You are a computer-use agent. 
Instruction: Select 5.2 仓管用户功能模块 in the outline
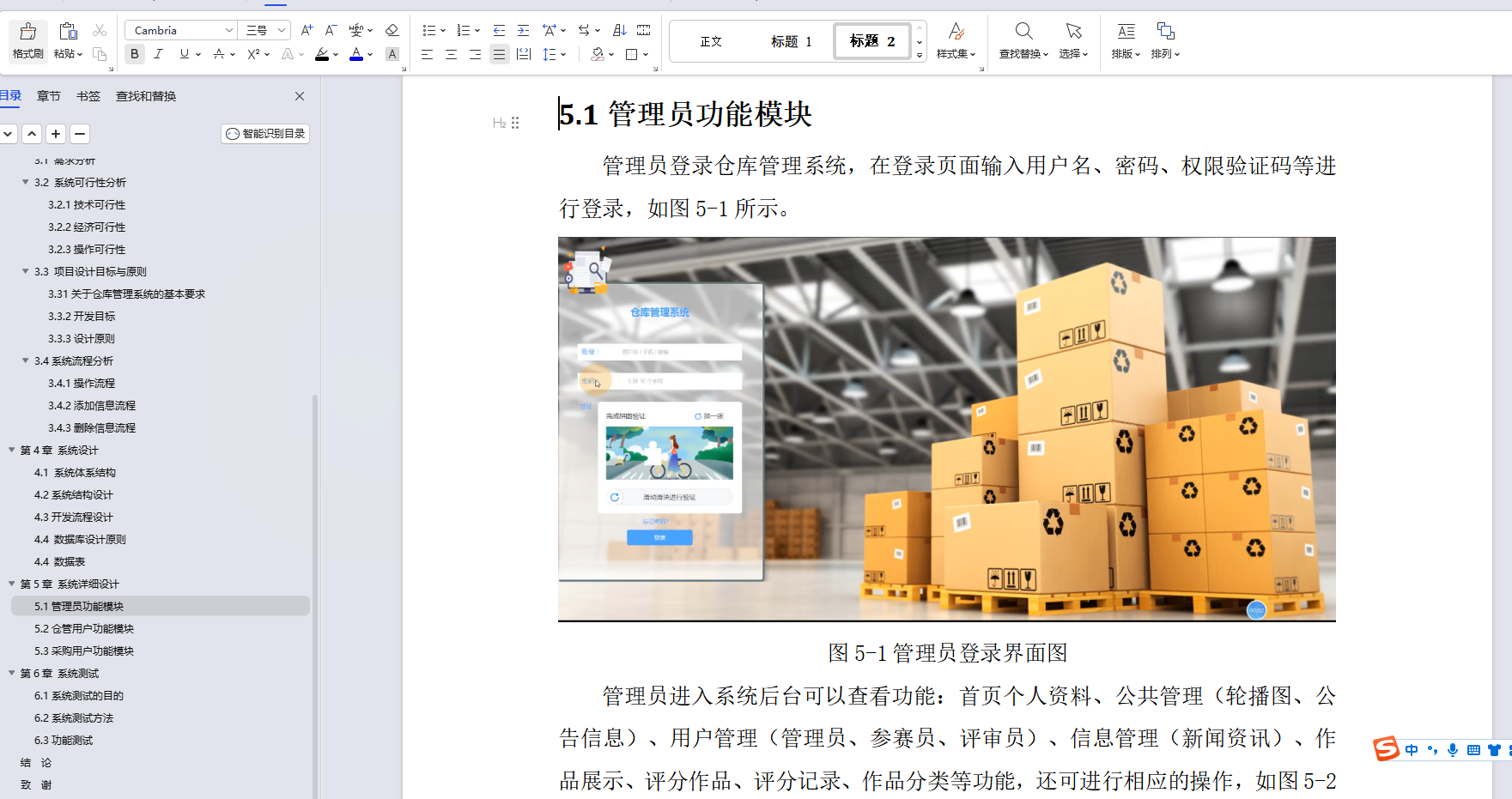83,628
